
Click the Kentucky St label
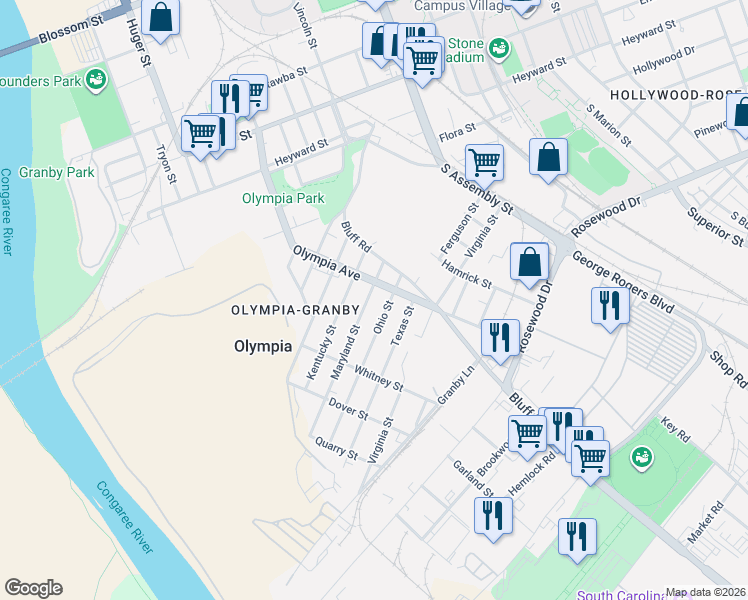[x=322, y=352]
